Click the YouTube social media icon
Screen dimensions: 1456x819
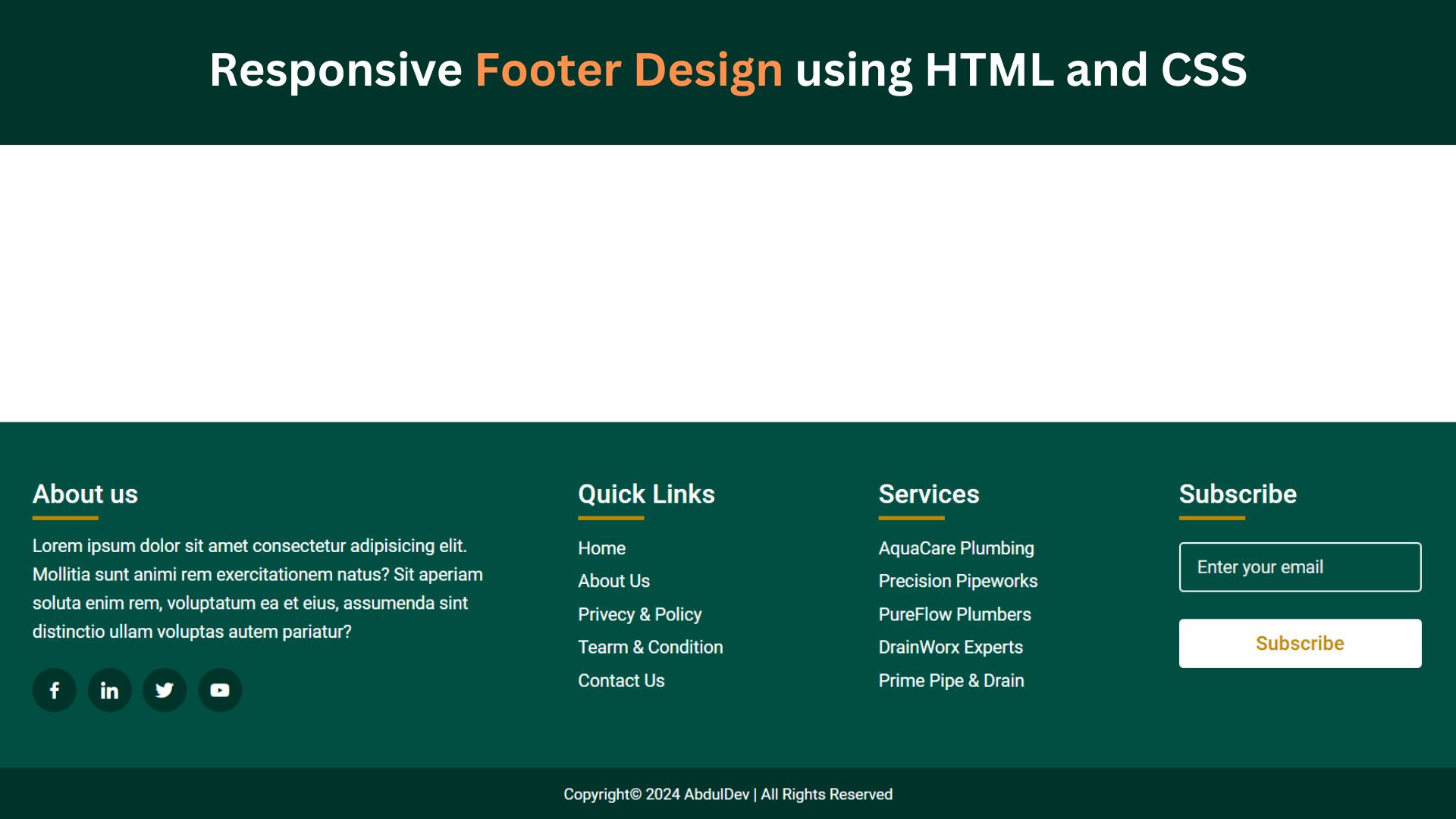click(x=220, y=689)
